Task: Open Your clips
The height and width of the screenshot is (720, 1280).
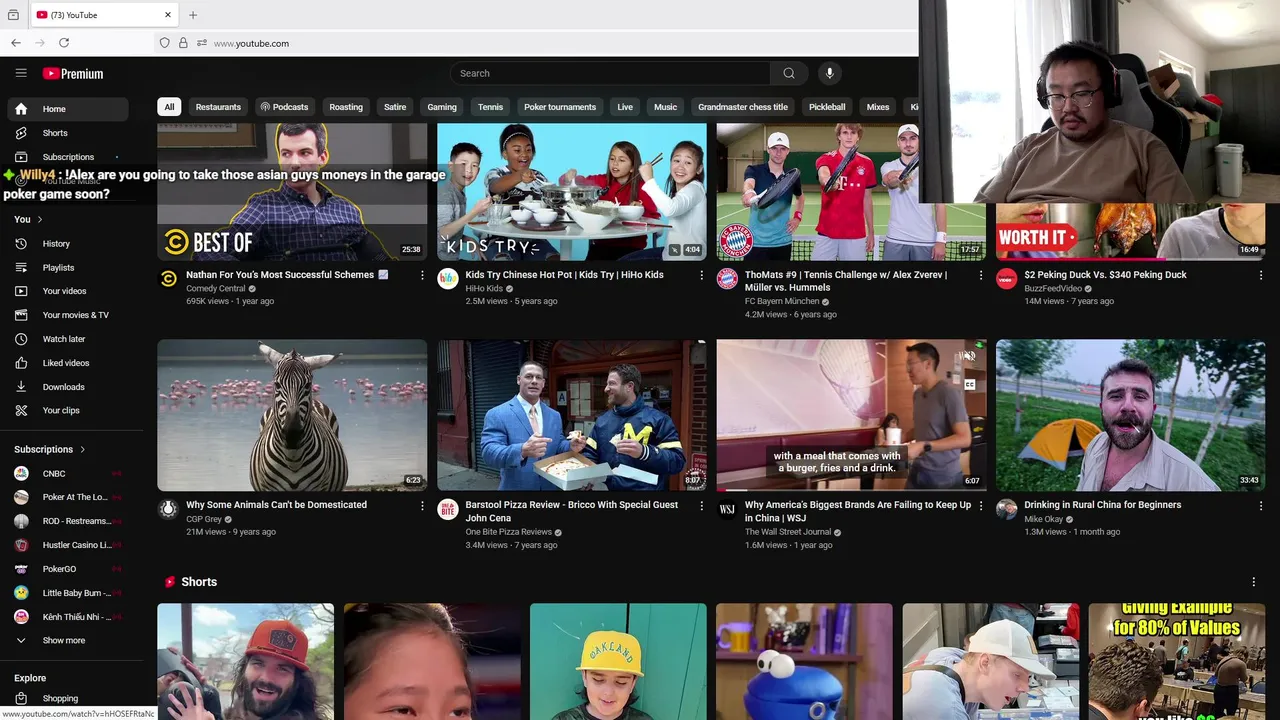Action: pyautogui.click(x=68, y=410)
